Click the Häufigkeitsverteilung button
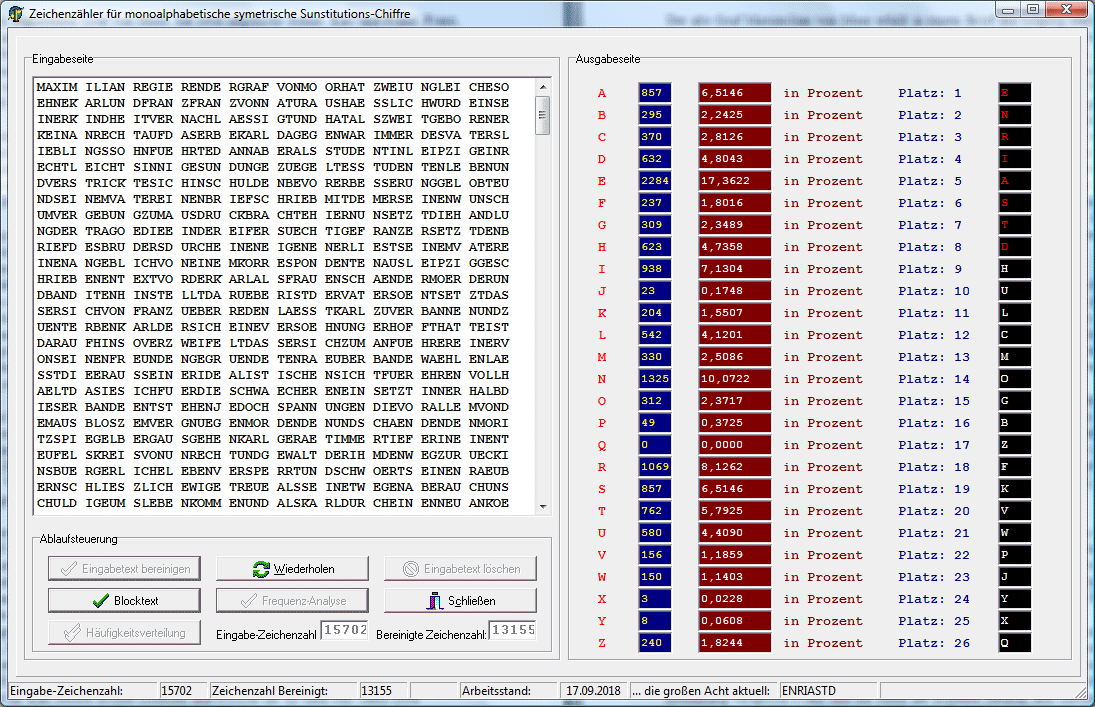Viewport: 1095px width, 707px height. [124, 633]
